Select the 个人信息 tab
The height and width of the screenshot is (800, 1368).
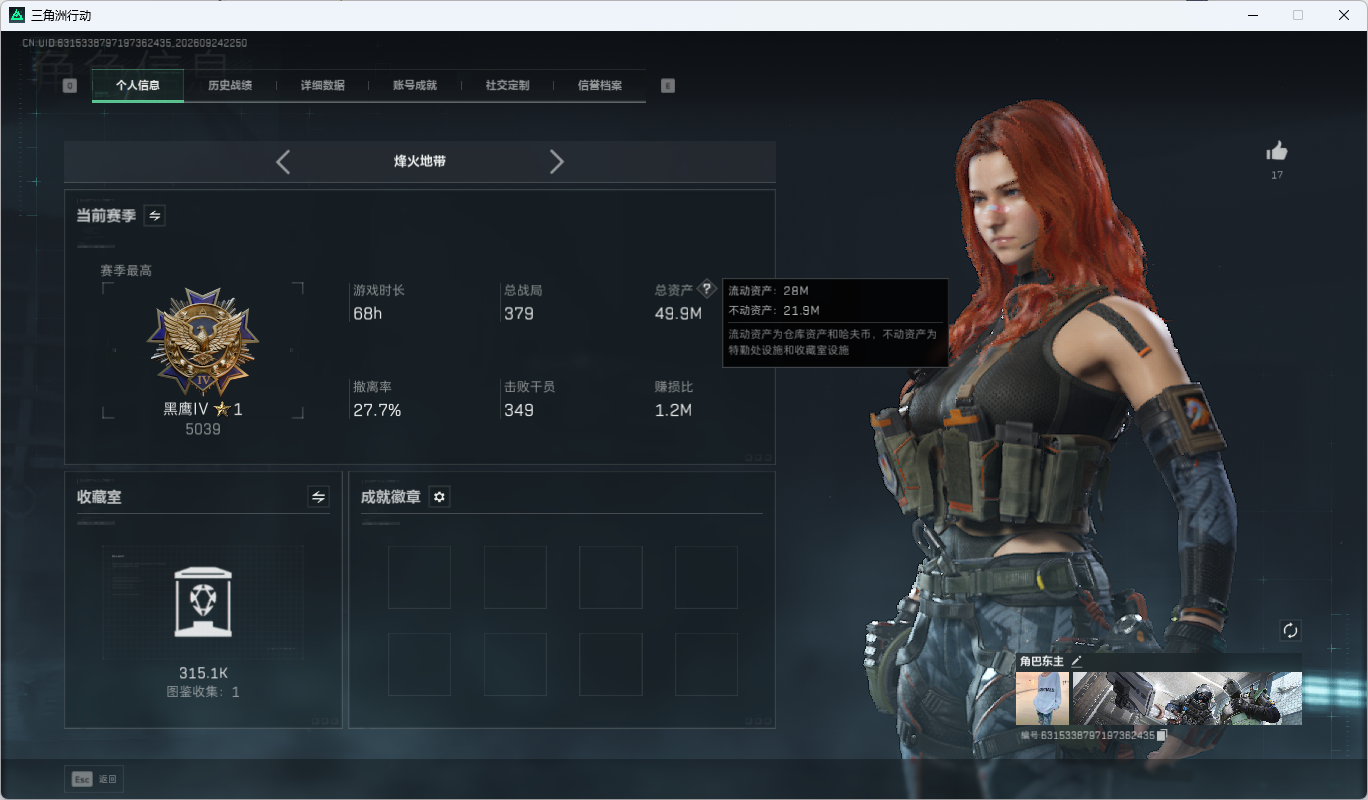click(138, 86)
